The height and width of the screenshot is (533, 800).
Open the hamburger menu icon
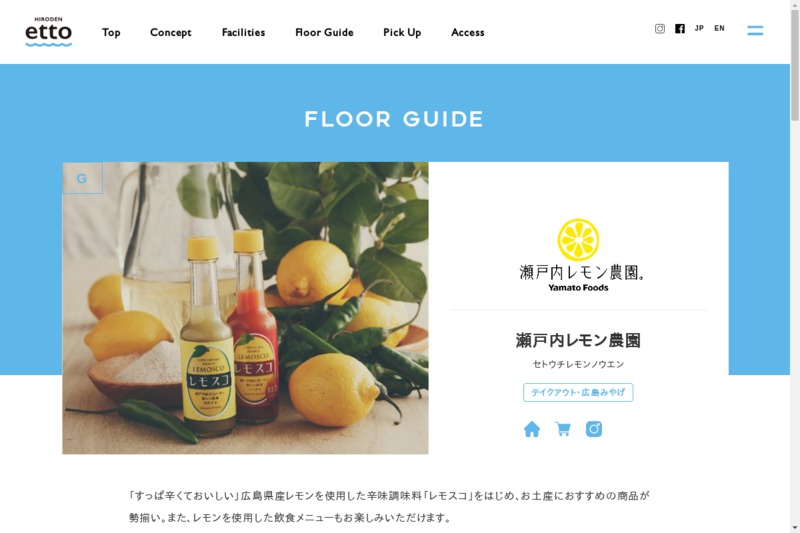point(755,31)
